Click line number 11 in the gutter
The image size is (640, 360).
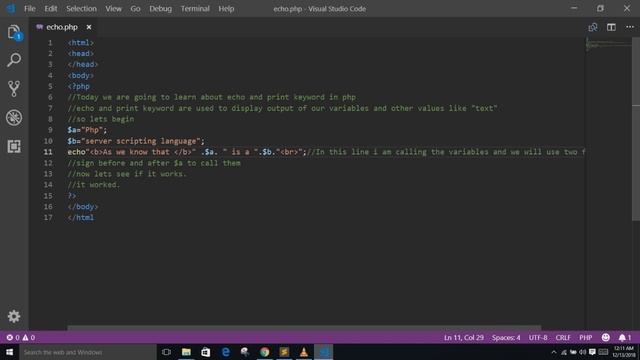[48, 152]
